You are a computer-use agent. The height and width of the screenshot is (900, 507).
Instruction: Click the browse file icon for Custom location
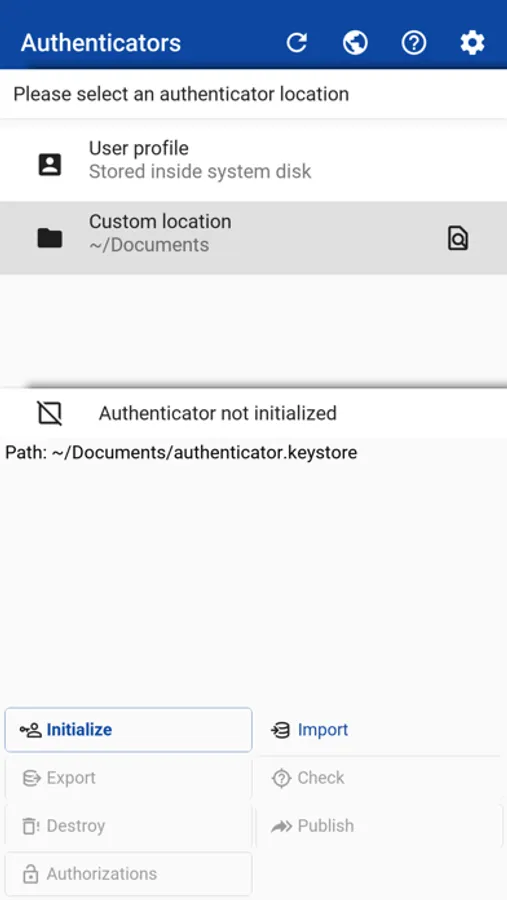(458, 238)
